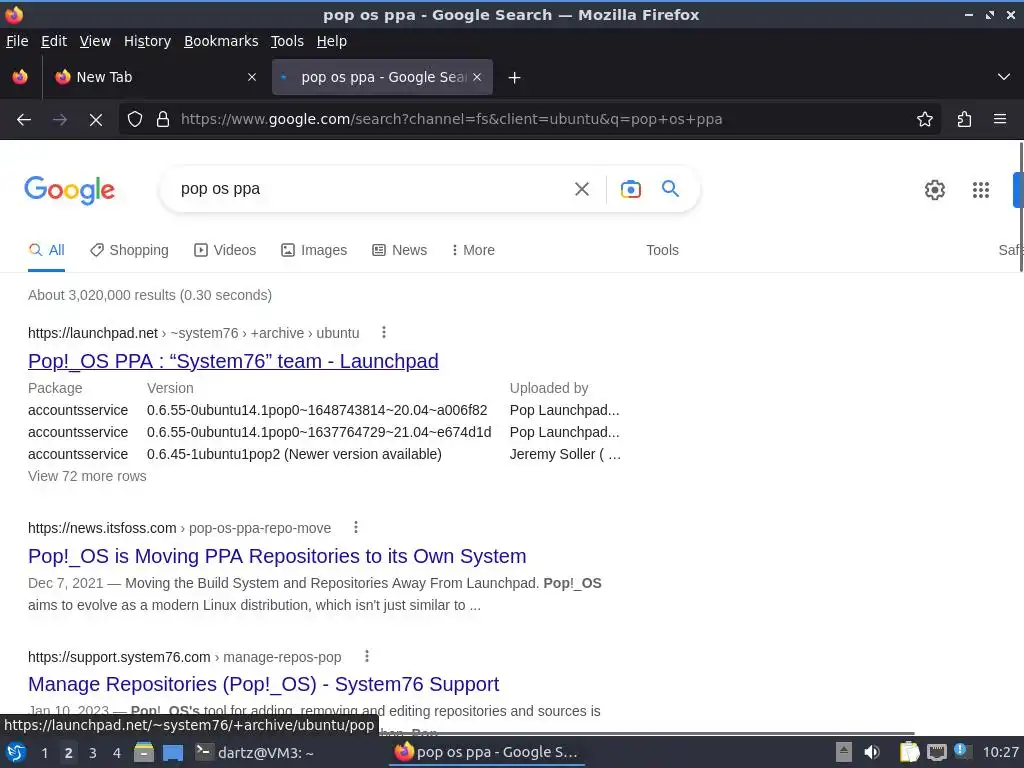Viewport: 1024px width, 768px height.
Task: Clear the search box with X
Action: tap(582, 189)
